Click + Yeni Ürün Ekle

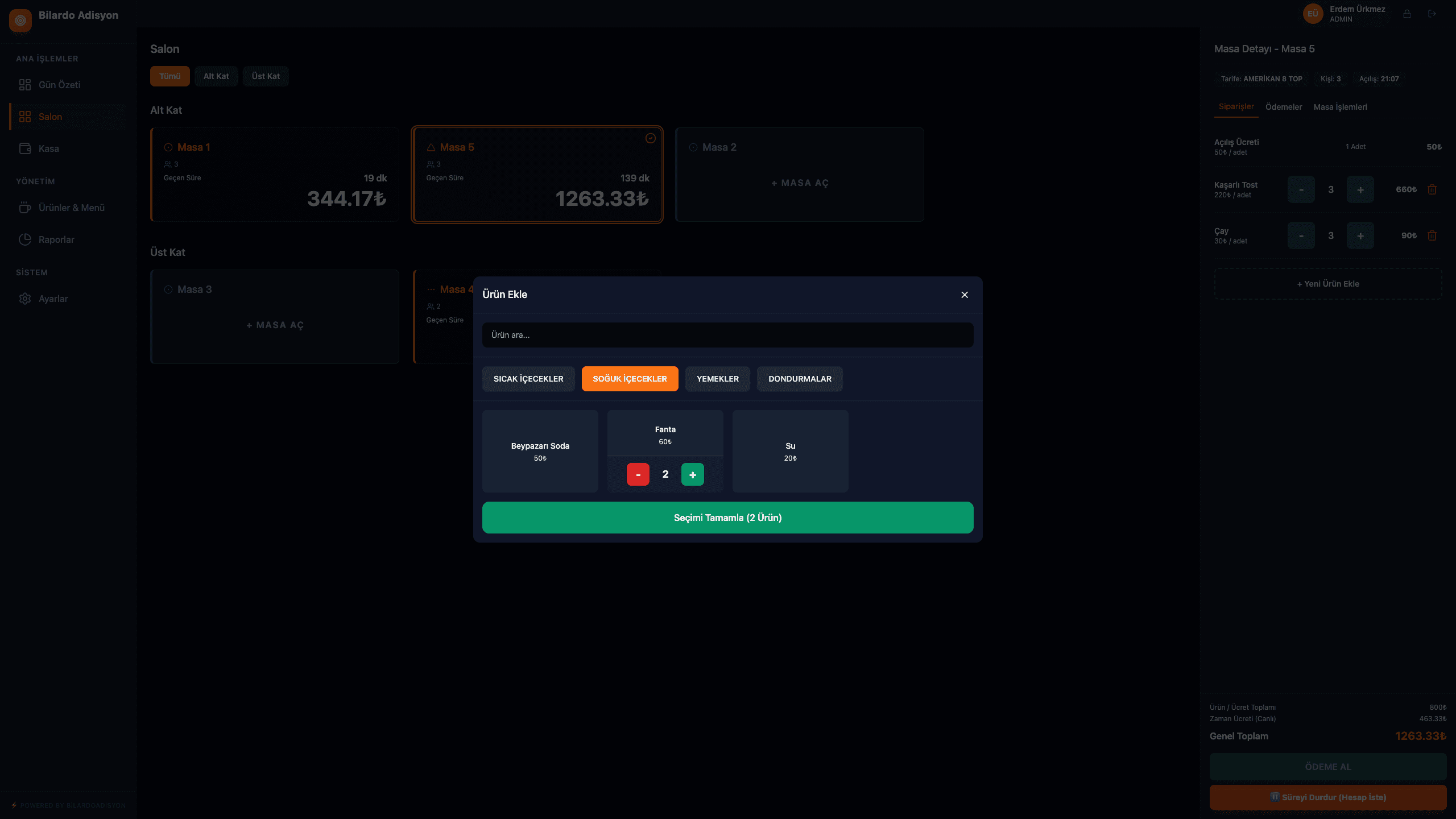click(x=1327, y=284)
